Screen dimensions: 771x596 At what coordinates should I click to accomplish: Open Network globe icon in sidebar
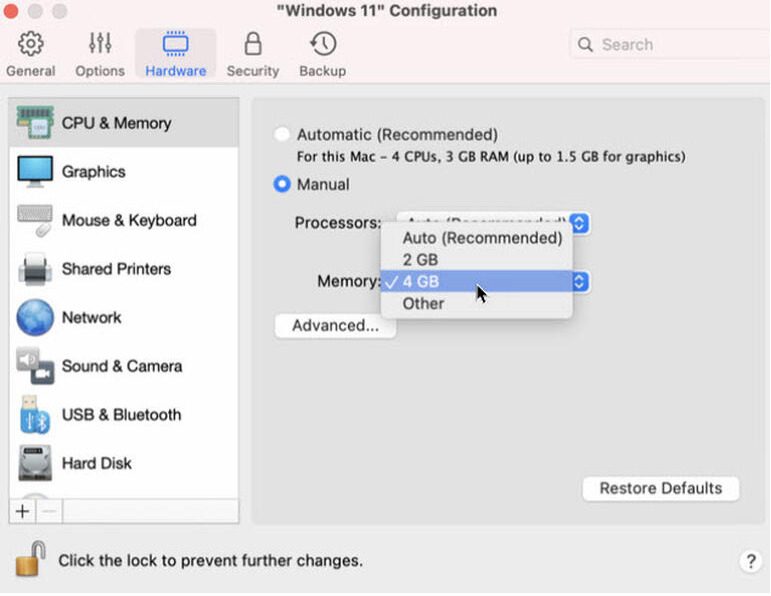pyautogui.click(x=35, y=318)
